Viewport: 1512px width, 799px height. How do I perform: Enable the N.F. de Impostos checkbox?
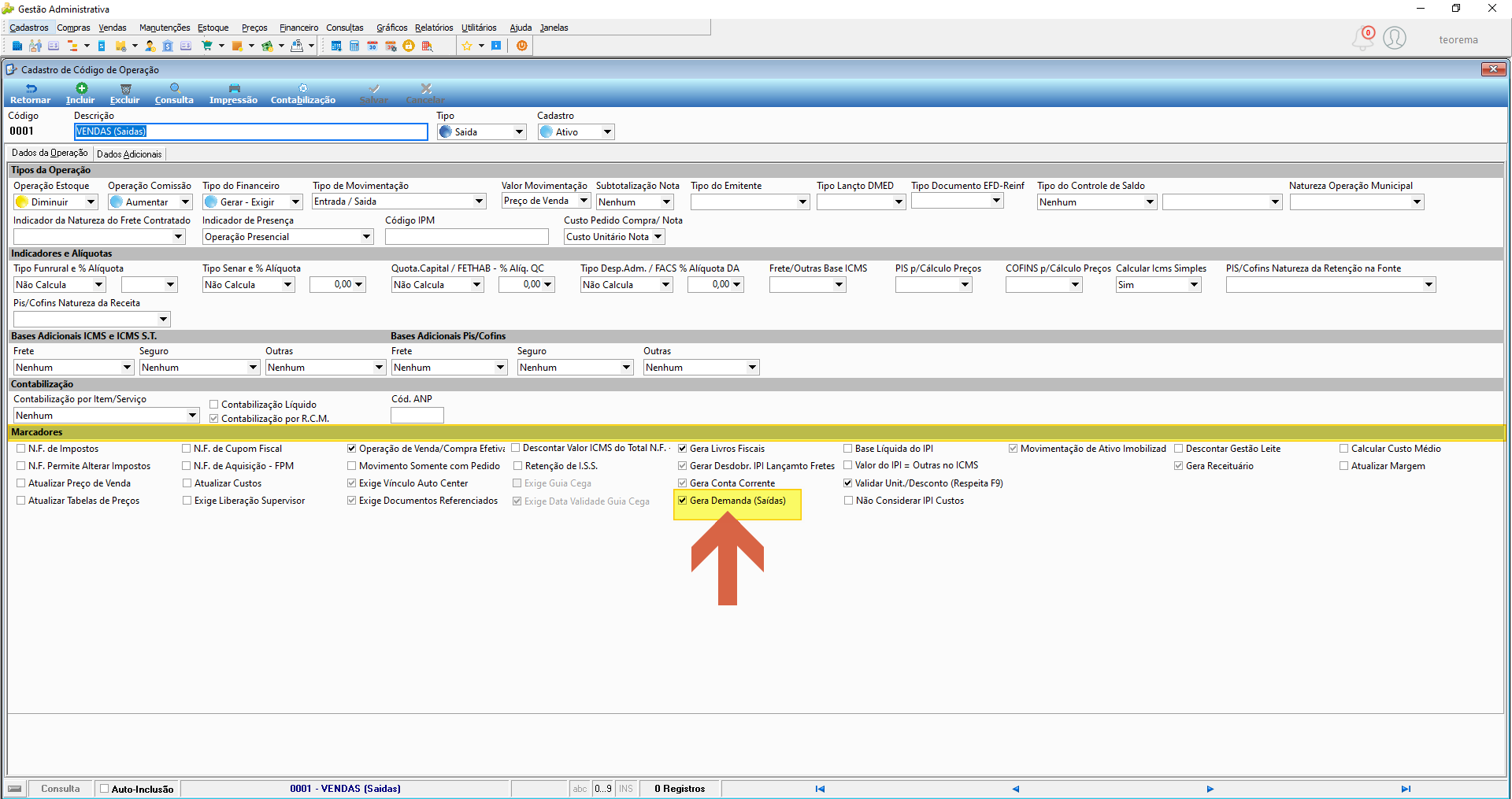[21, 449]
